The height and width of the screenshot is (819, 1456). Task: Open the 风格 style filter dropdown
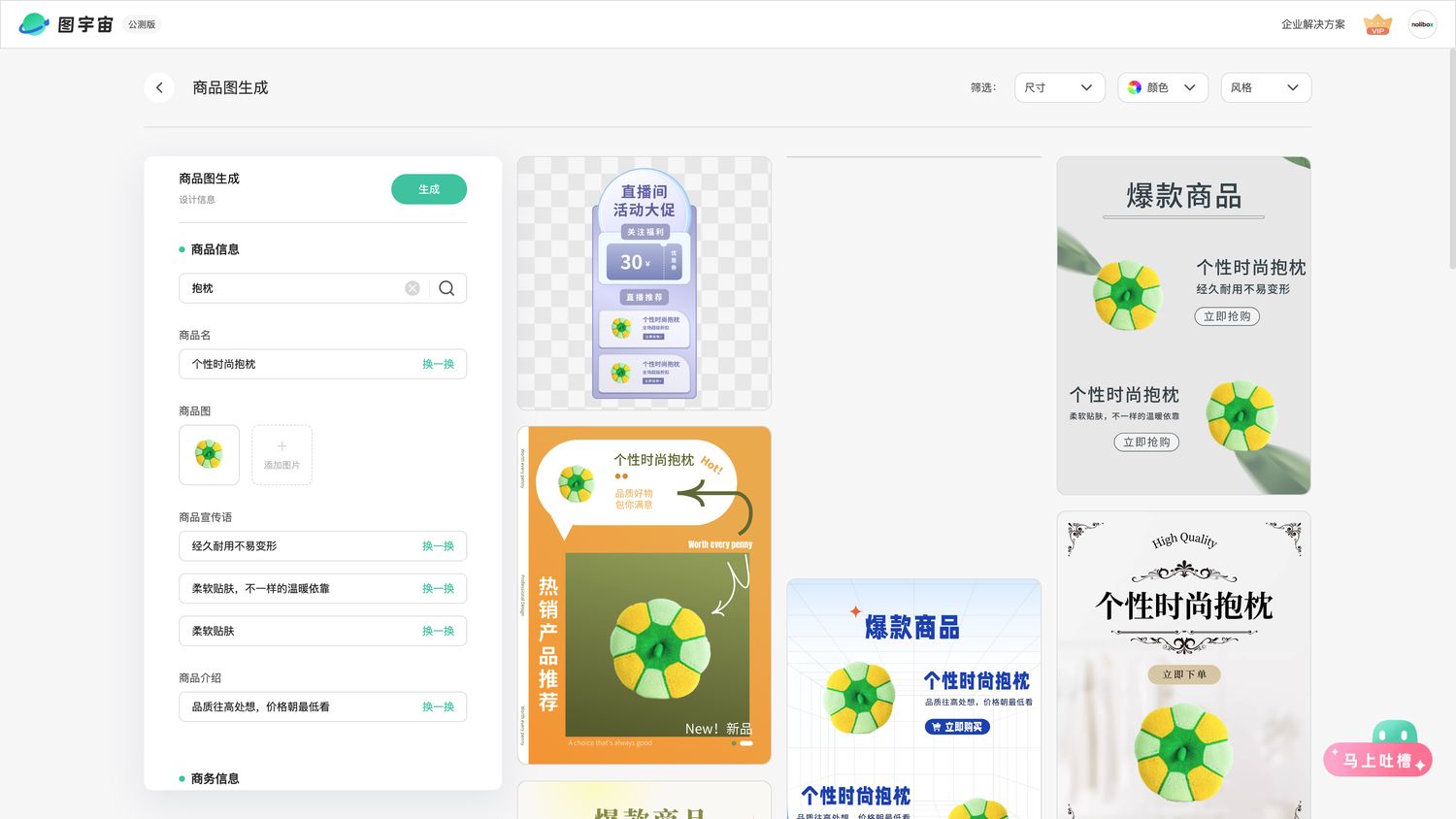point(1266,87)
